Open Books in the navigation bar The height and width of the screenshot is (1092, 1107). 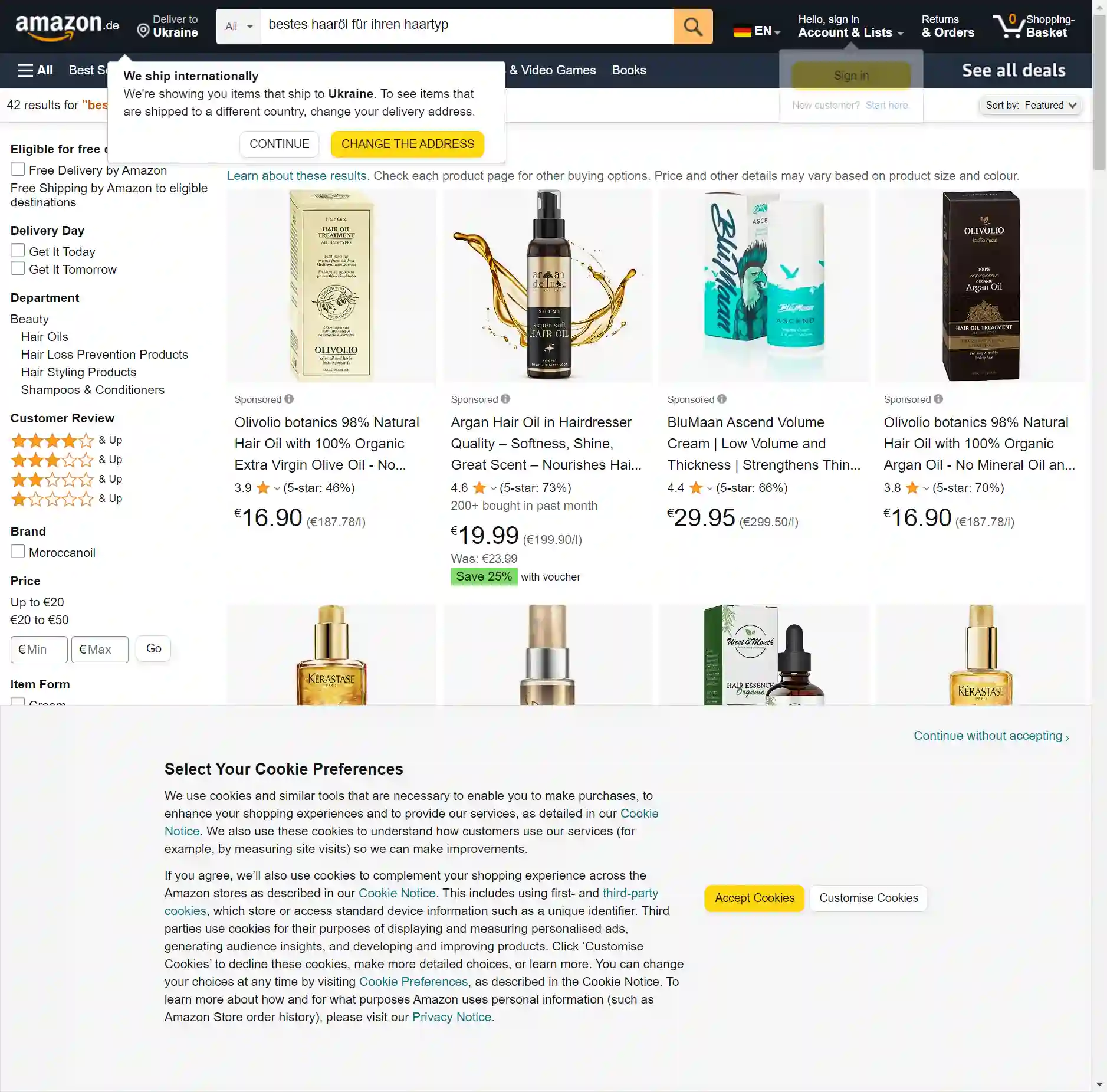629,70
